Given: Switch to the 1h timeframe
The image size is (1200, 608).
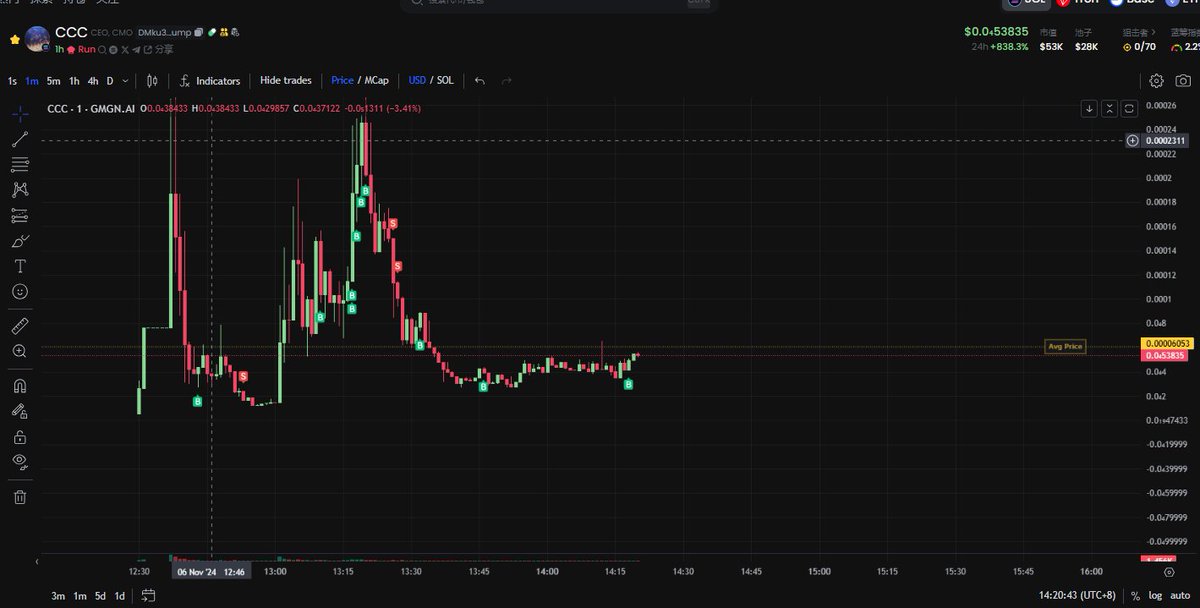Looking at the screenshot, I should pyautogui.click(x=74, y=81).
